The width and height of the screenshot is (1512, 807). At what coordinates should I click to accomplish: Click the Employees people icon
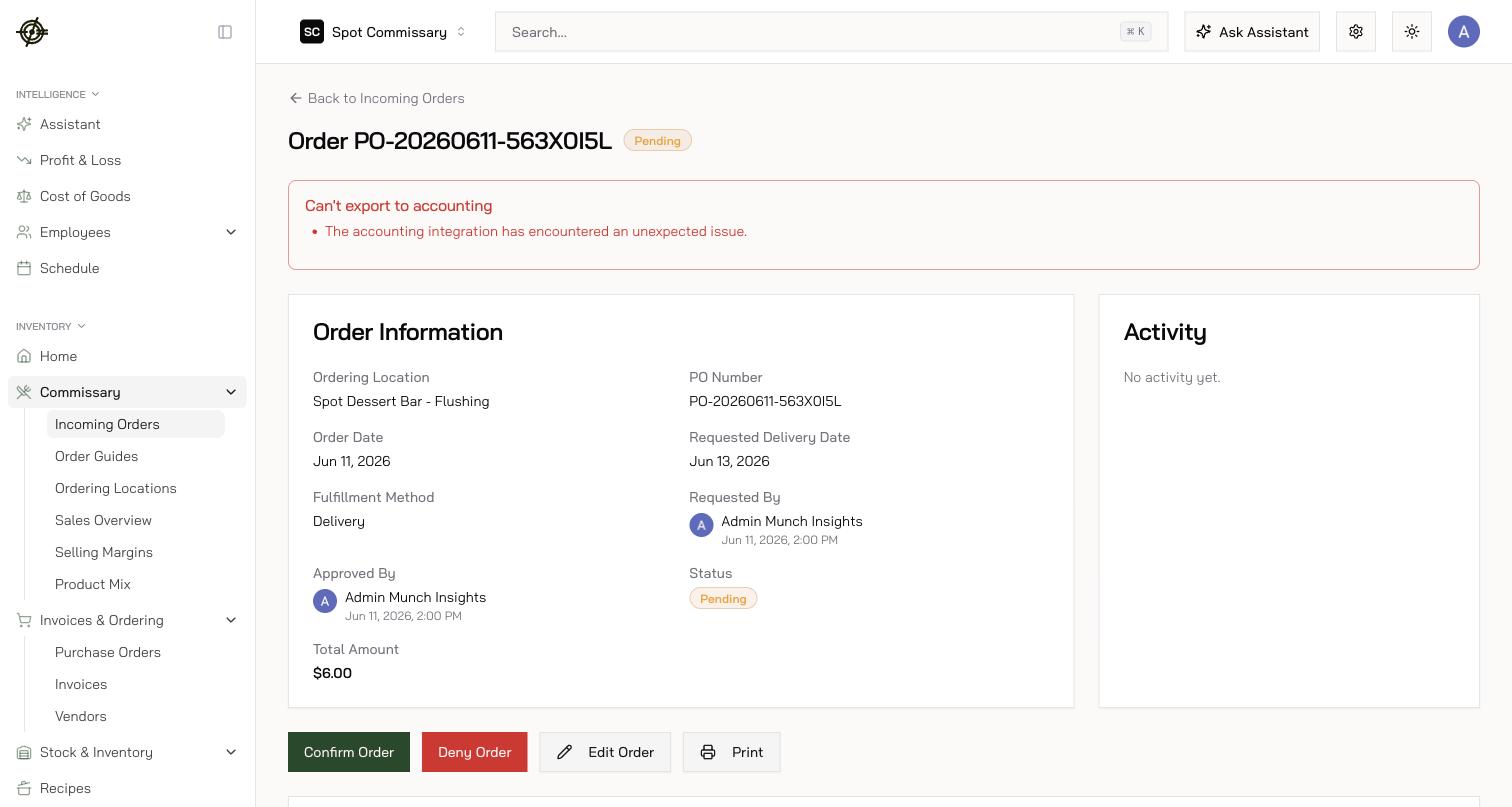24,232
